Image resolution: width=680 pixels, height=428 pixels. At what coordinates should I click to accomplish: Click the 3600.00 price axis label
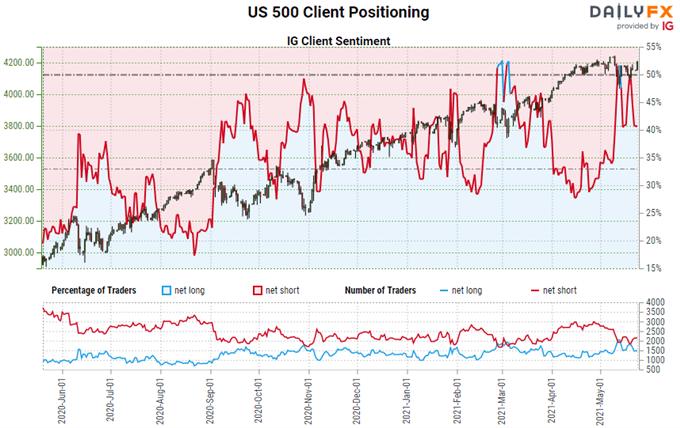pos(19,158)
